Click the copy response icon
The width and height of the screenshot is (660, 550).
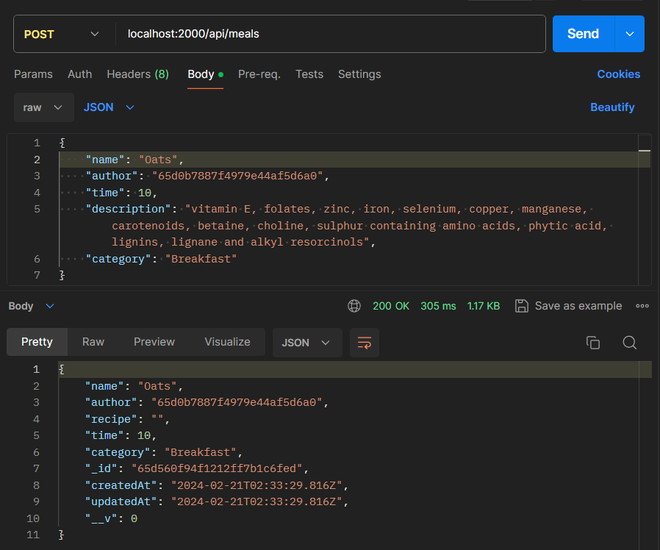593,342
